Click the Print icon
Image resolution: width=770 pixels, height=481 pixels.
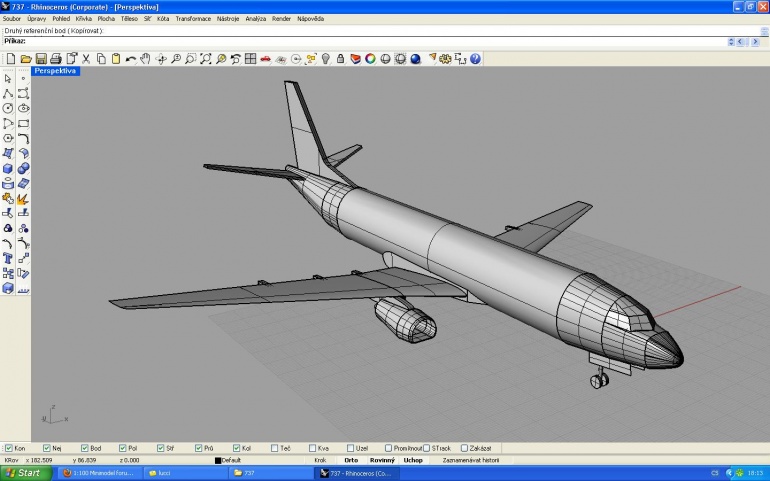point(55,59)
